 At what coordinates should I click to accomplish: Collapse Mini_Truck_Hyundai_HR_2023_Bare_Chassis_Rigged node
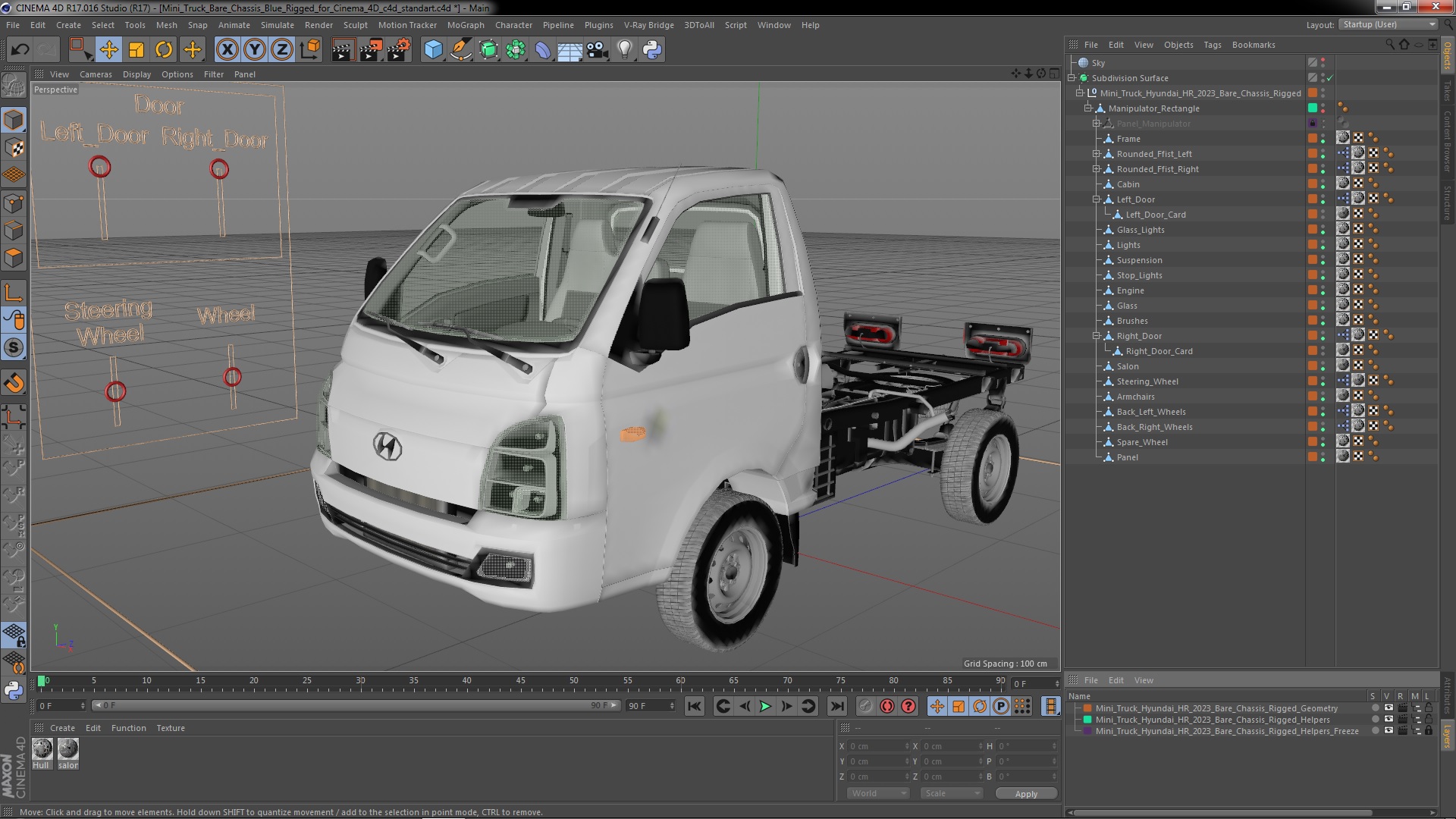point(1080,93)
